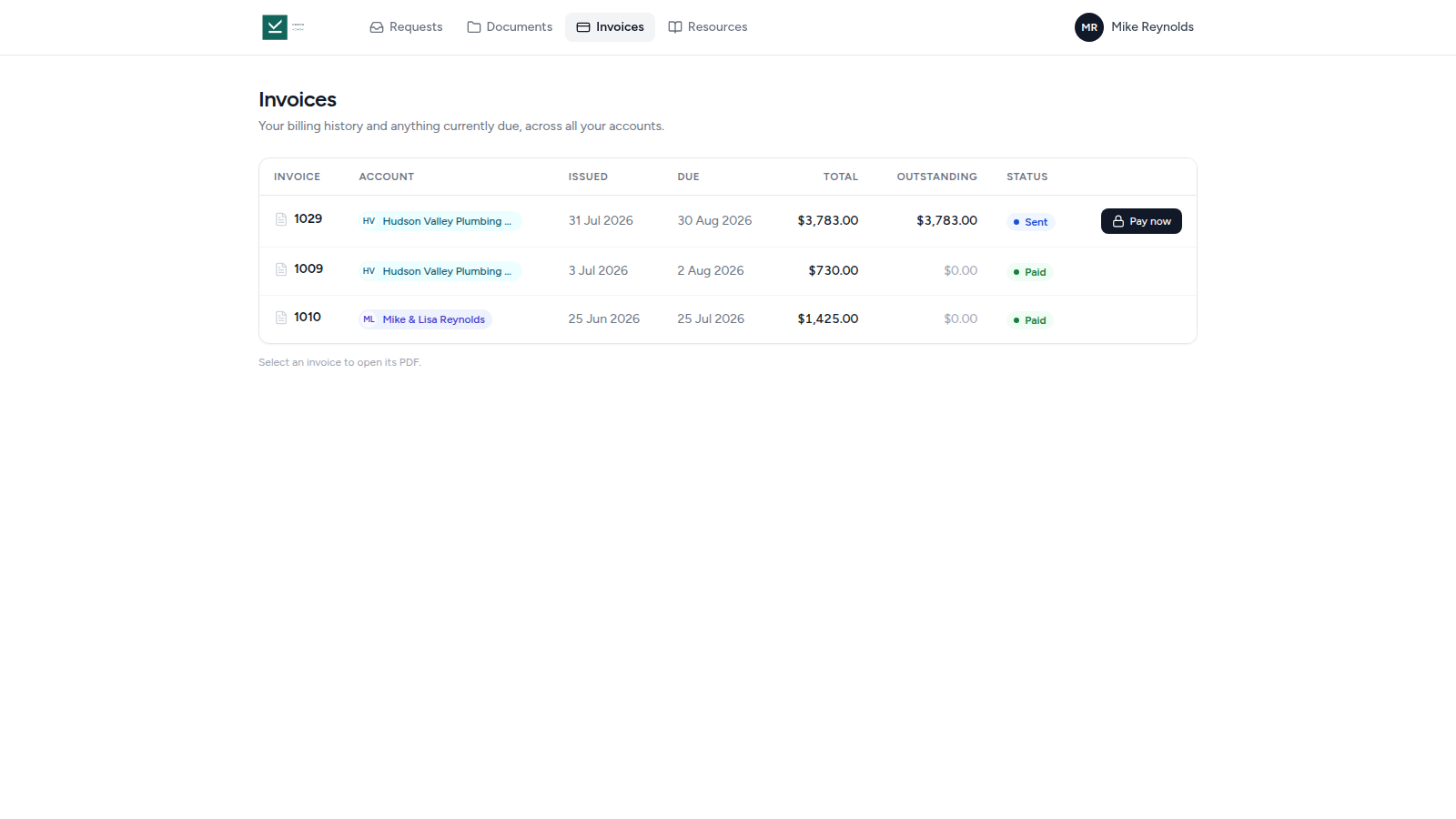Viewport: 1456px width, 819px height.
Task: Click the INVOICE column header
Action: coord(297,177)
